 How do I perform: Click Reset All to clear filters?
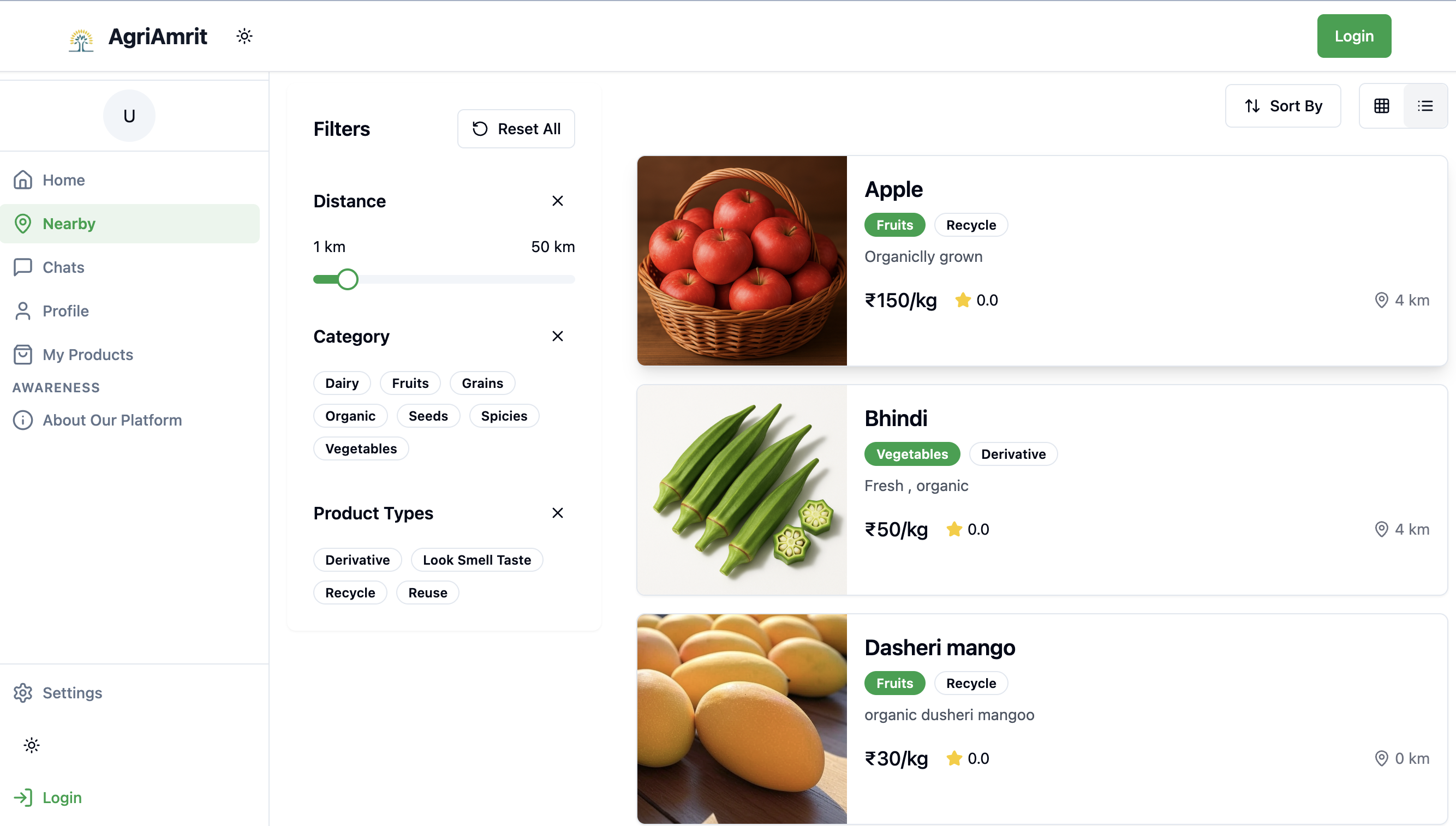click(x=516, y=128)
